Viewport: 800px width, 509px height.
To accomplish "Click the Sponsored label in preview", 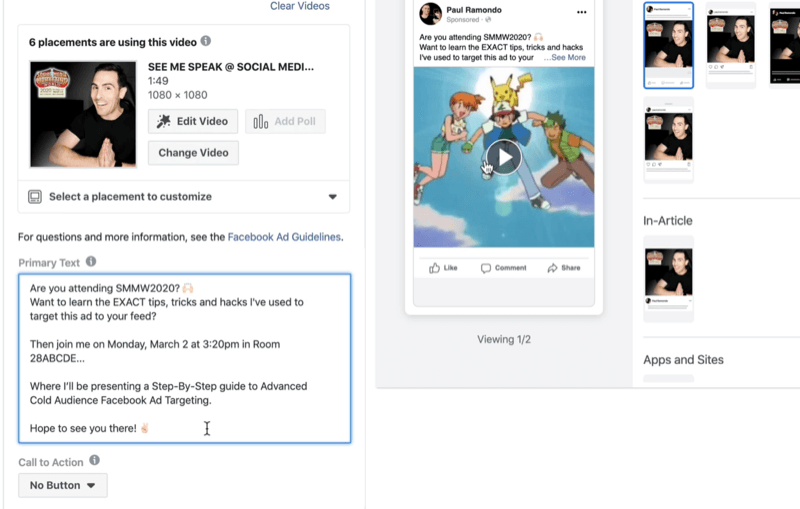I will 463,20.
